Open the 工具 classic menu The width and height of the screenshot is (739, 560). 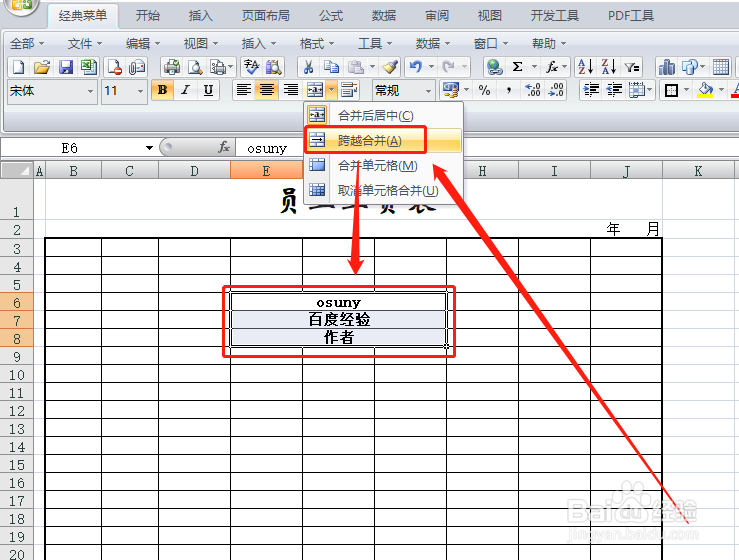pyautogui.click(x=375, y=43)
